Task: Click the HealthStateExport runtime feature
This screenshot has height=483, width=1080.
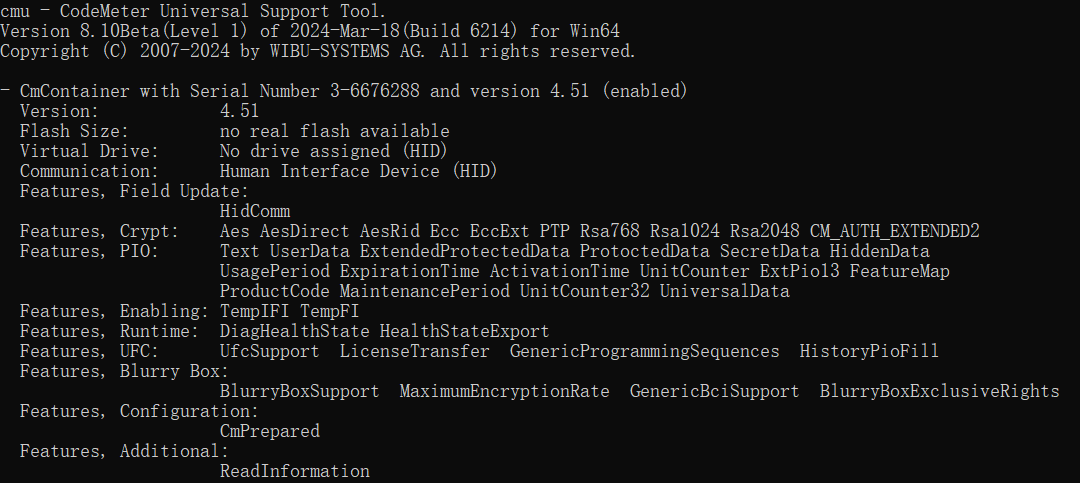Action: [x=464, y=331]
